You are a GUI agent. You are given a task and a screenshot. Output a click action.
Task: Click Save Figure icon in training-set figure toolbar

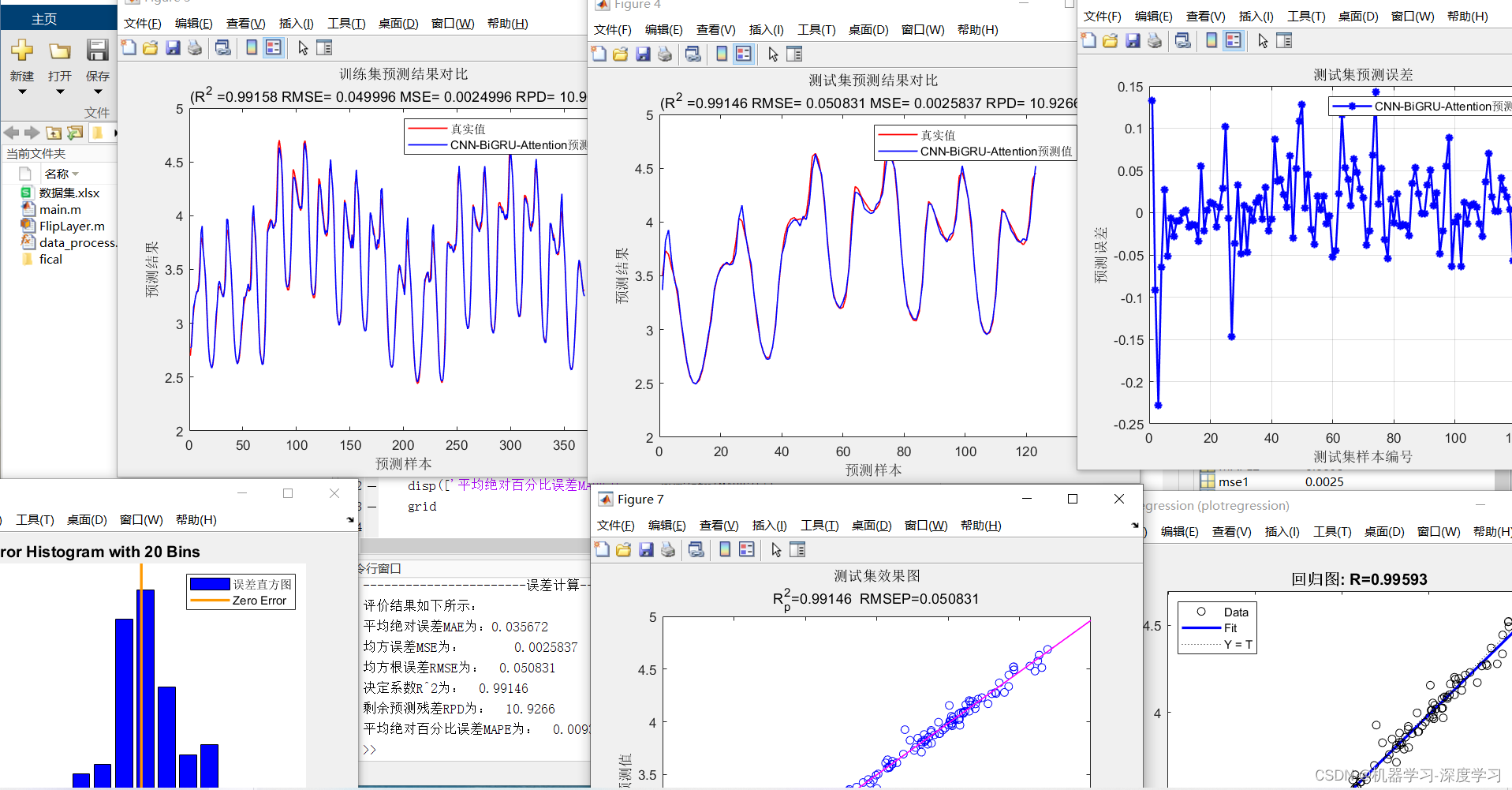(173, 48)
